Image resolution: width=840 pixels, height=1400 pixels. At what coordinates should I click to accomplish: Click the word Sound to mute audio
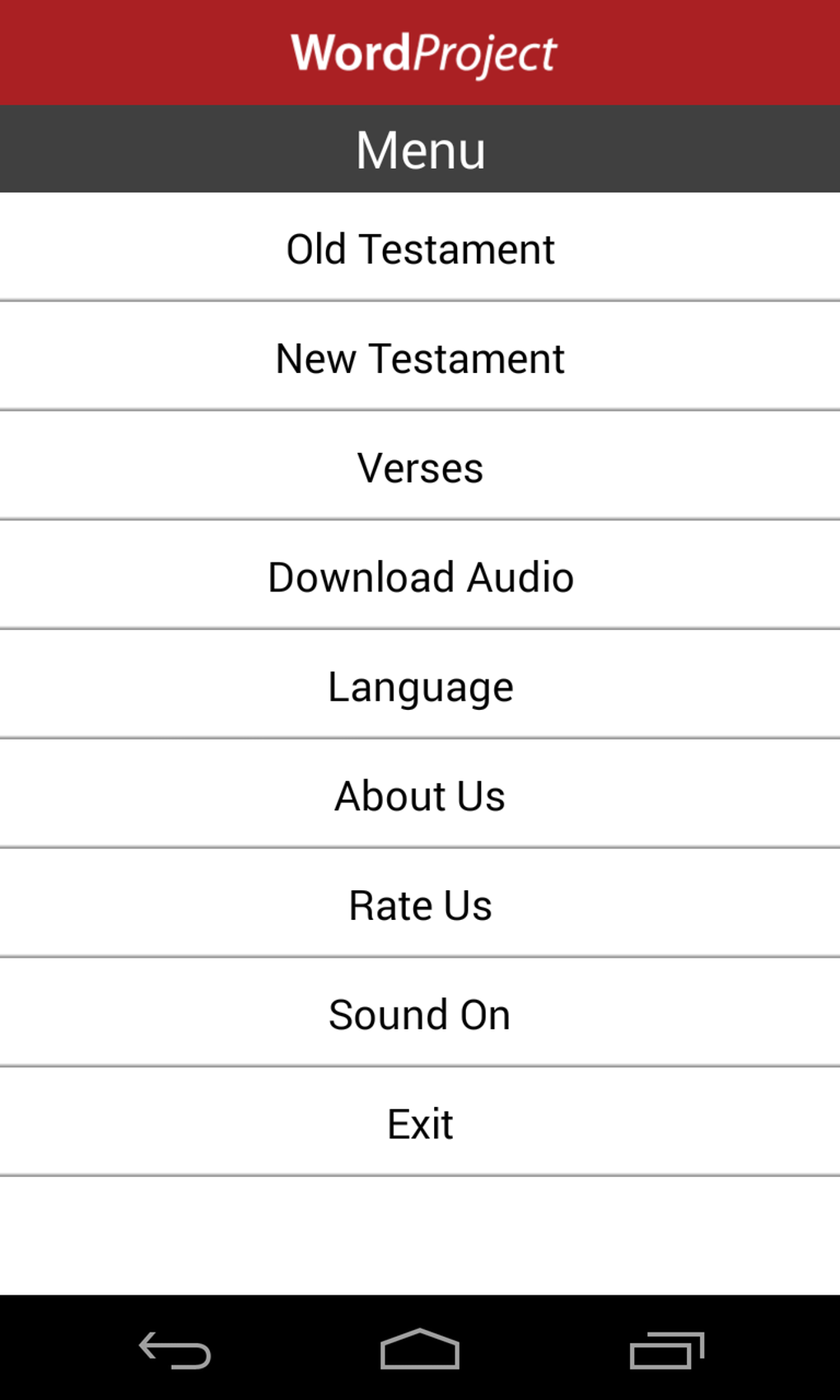click(388, 1015)
